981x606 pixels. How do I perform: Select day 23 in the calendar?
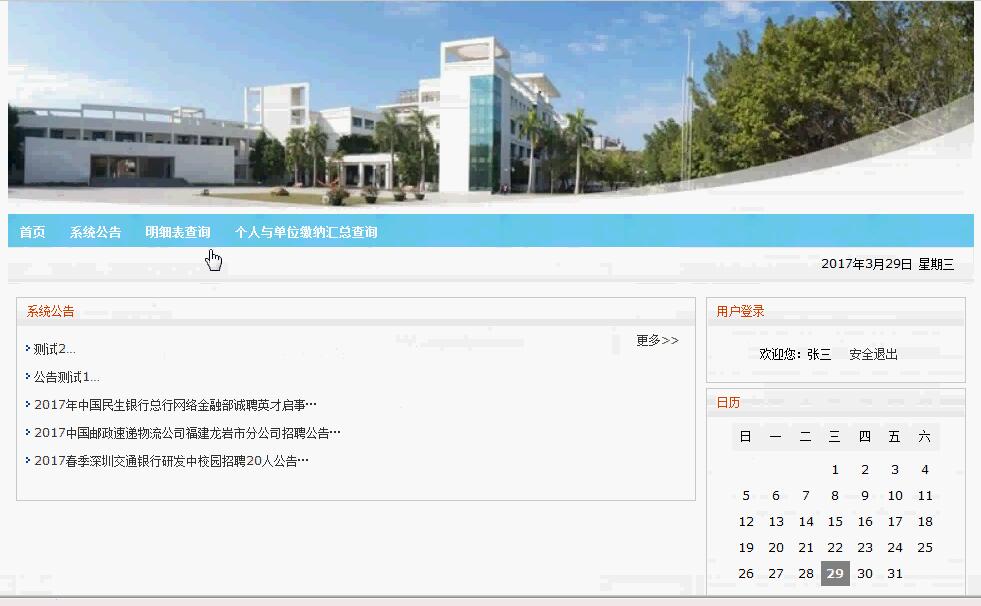coord(865,548)
